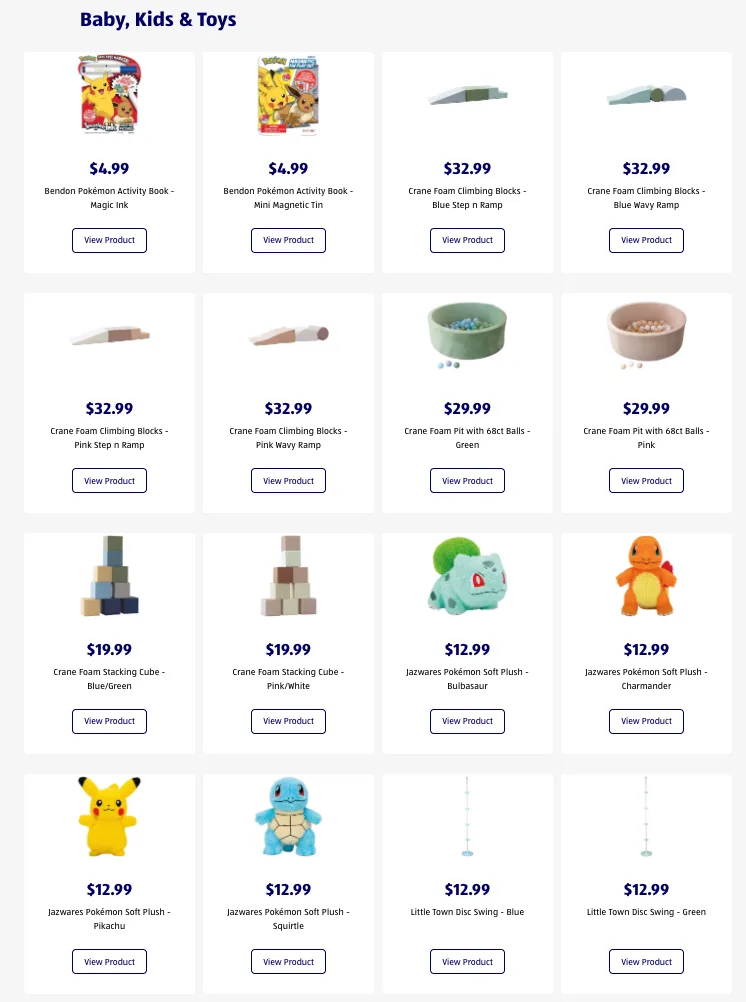746x1002 pixels.
Task: Click the Baby, Kids & Toys heading
Action: (158, 19)
